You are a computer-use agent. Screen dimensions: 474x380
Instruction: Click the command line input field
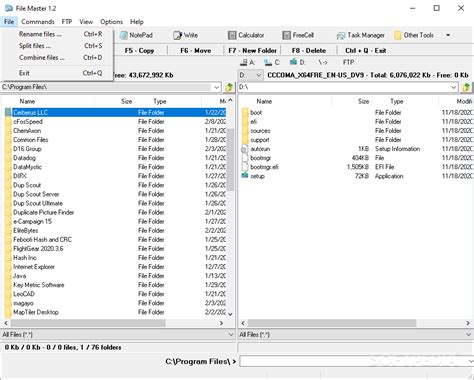[356, 361]
